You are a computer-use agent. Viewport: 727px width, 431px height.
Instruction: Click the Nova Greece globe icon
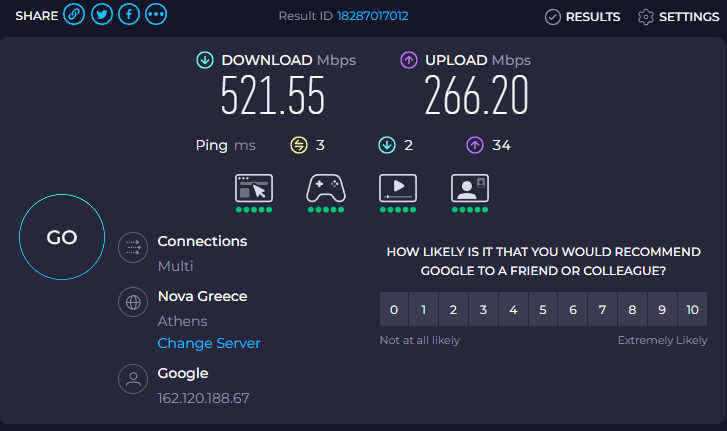click(x=132, y=302)
